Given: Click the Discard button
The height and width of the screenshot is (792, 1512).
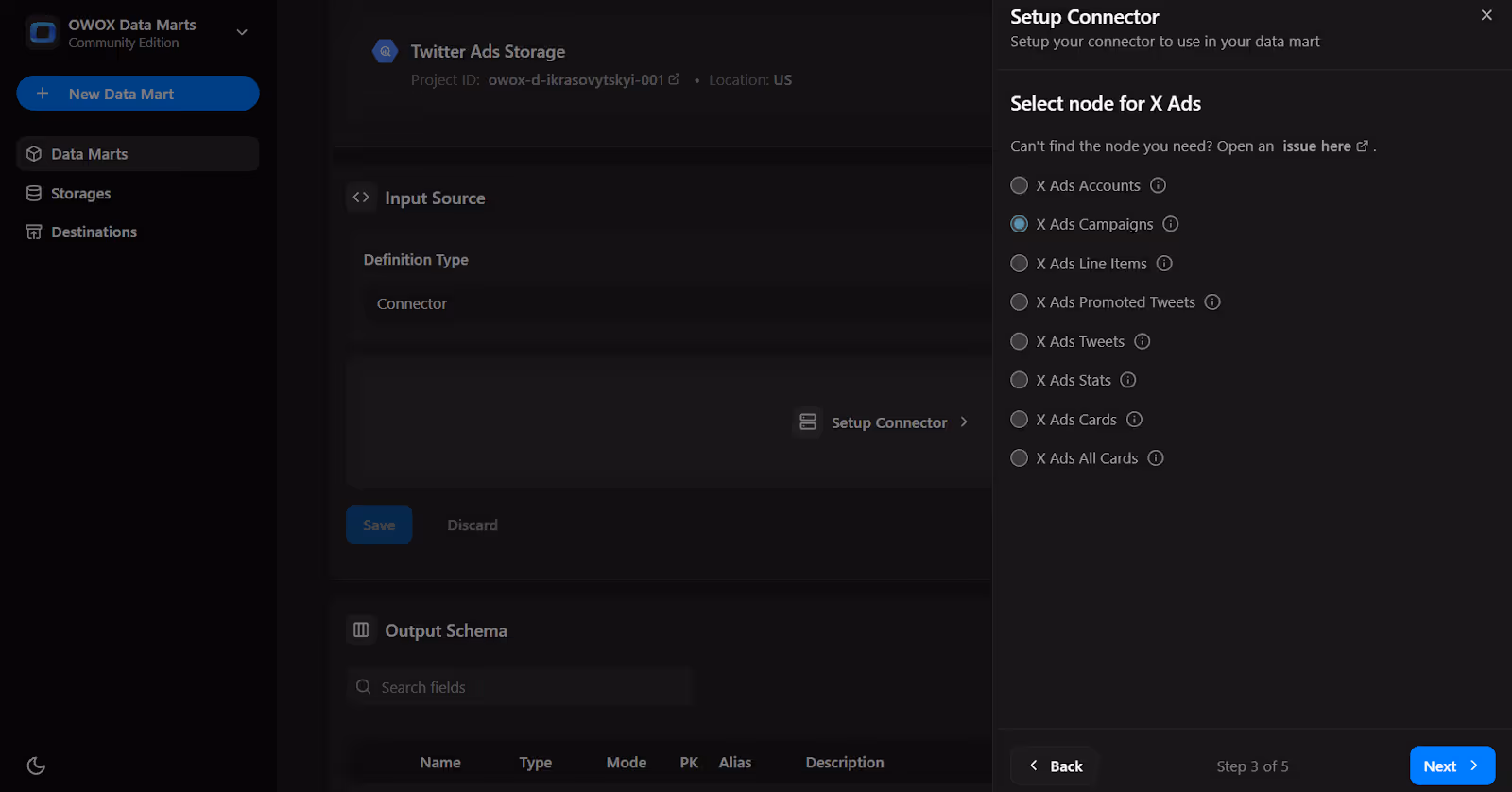Looking at the screenshot, I should 472,525.
